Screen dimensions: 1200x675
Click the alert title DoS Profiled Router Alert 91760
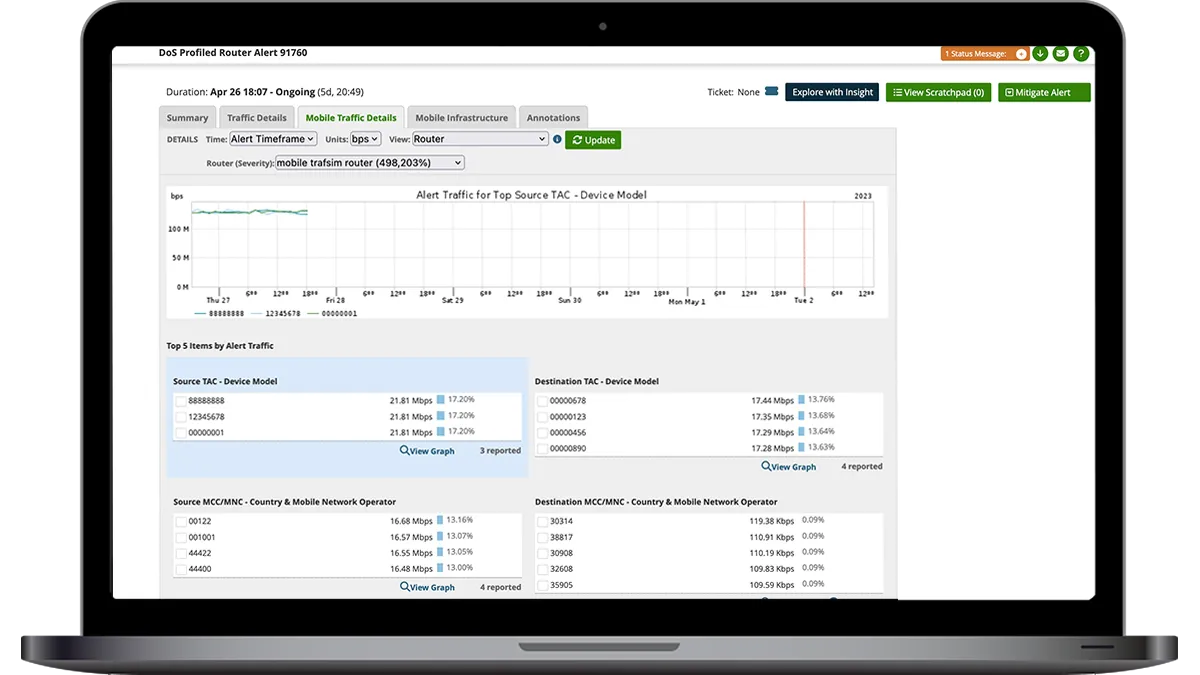[x=233, y=52]
